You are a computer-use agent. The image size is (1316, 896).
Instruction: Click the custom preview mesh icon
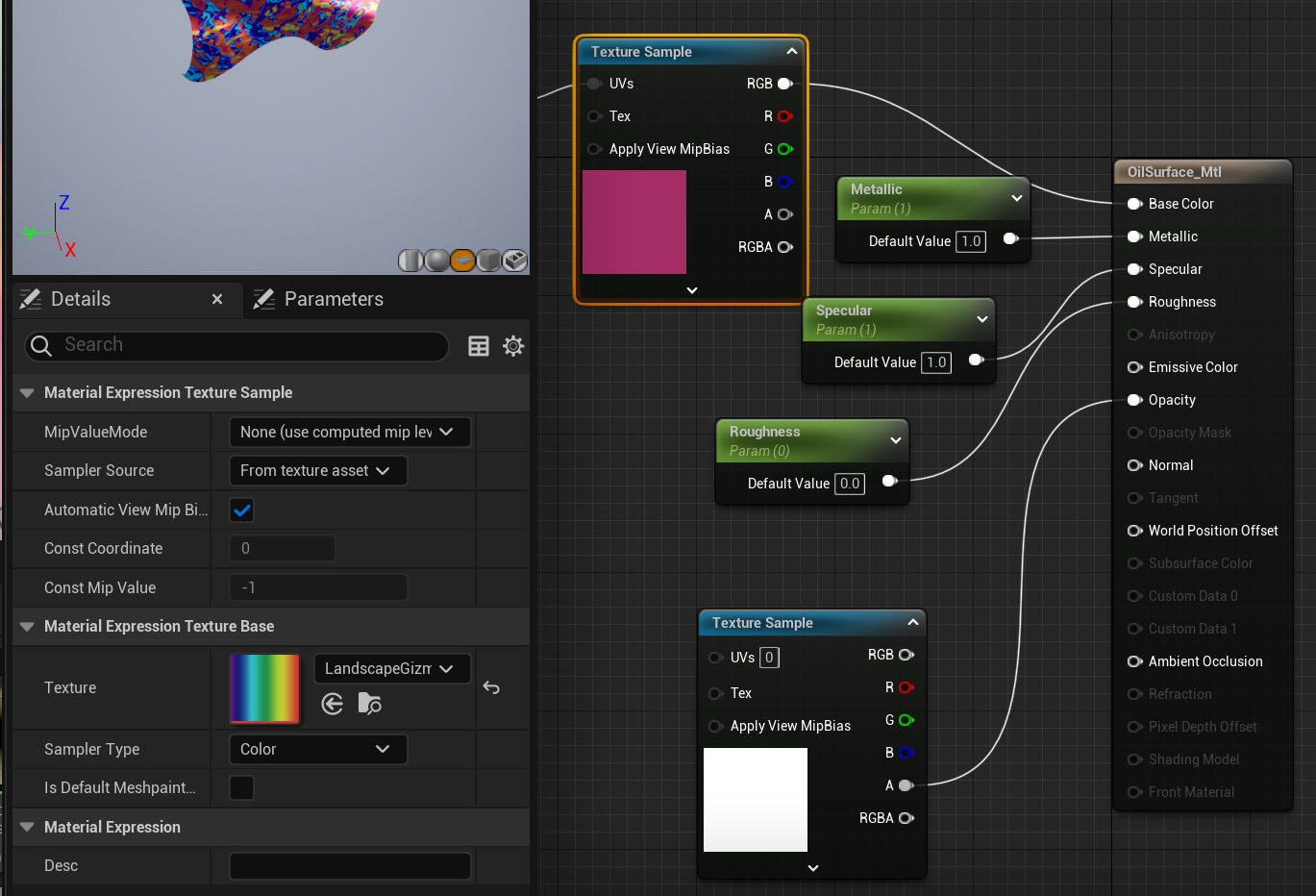tap(514, 261)
